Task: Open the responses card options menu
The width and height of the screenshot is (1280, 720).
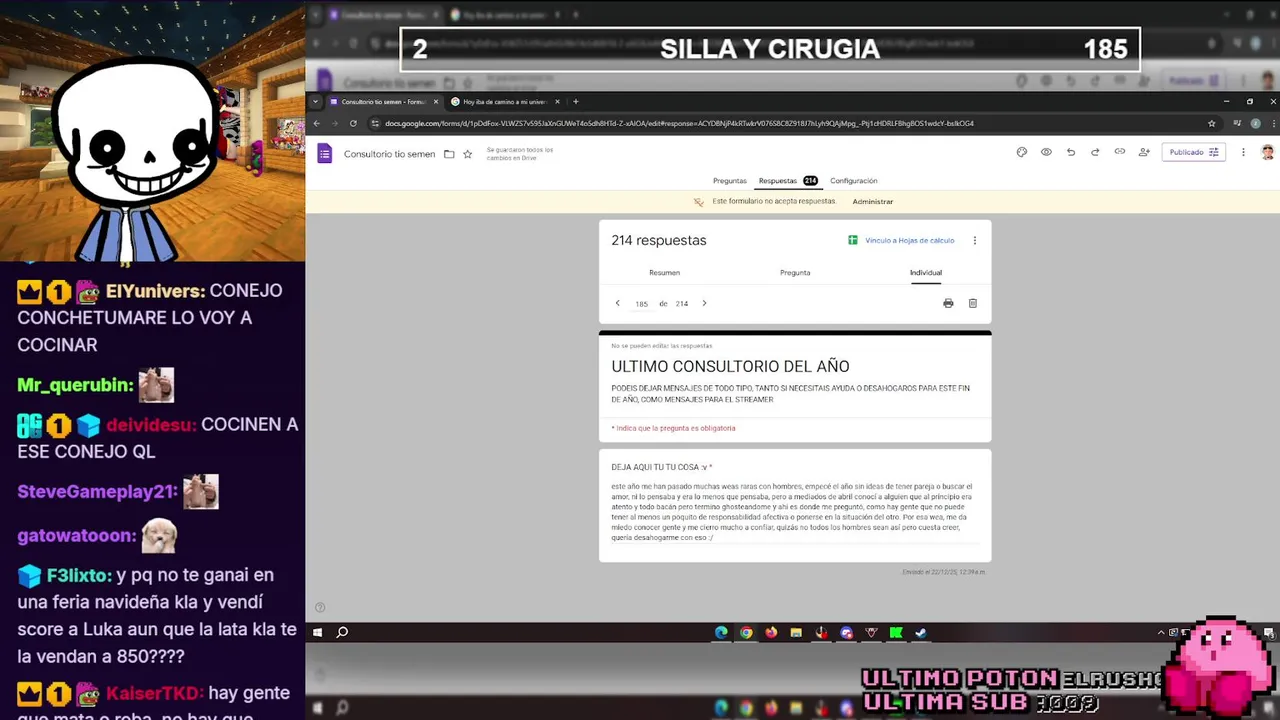Action: 975,240
